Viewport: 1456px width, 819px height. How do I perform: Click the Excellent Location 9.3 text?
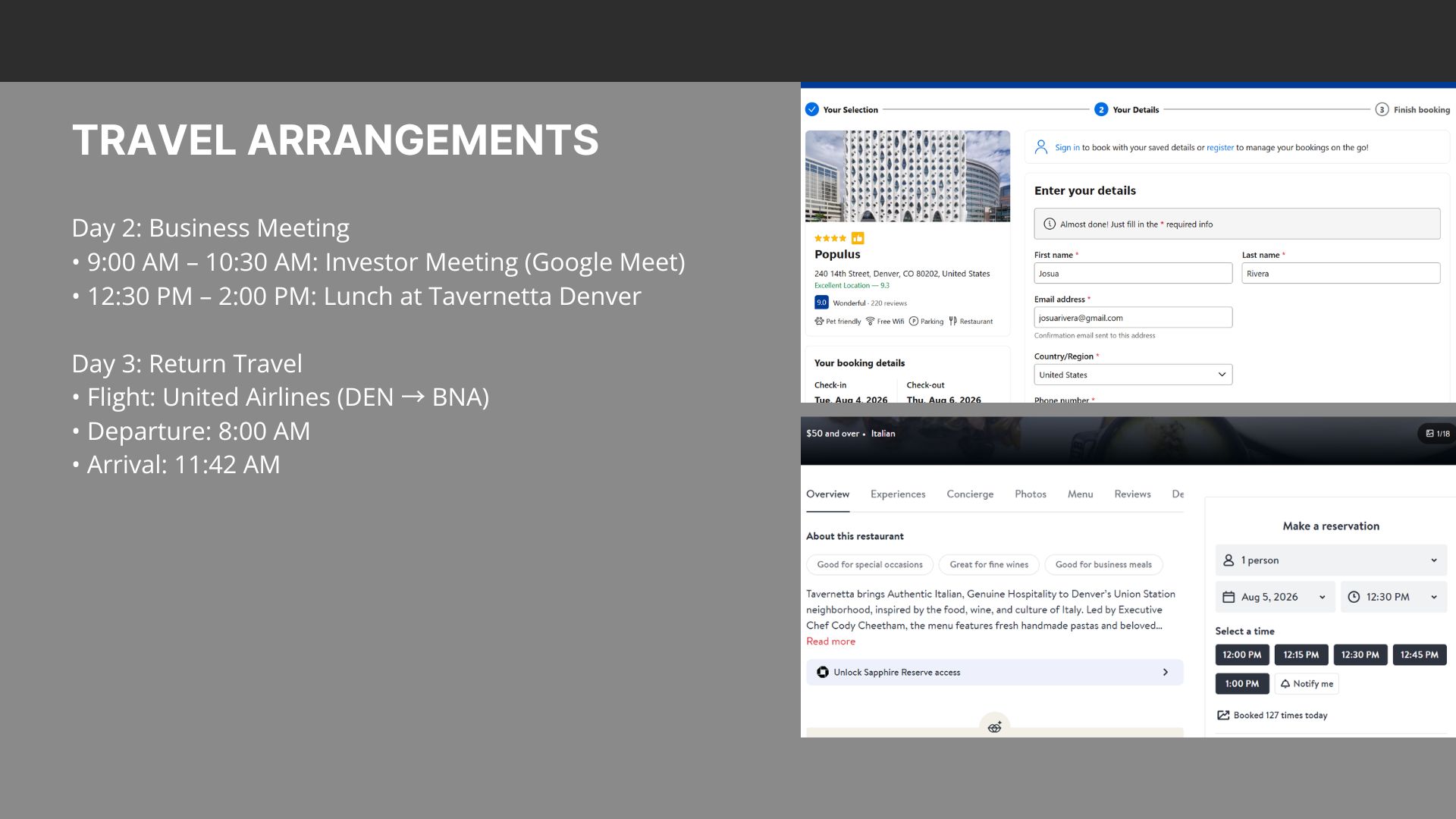[x=852, y=286]
